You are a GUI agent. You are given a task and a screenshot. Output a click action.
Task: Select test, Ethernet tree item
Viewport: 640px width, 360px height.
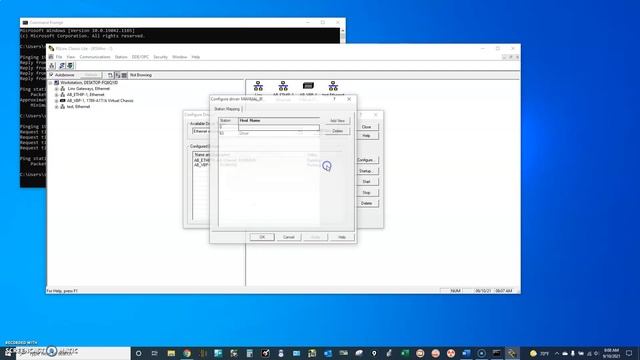click(78, 107)
